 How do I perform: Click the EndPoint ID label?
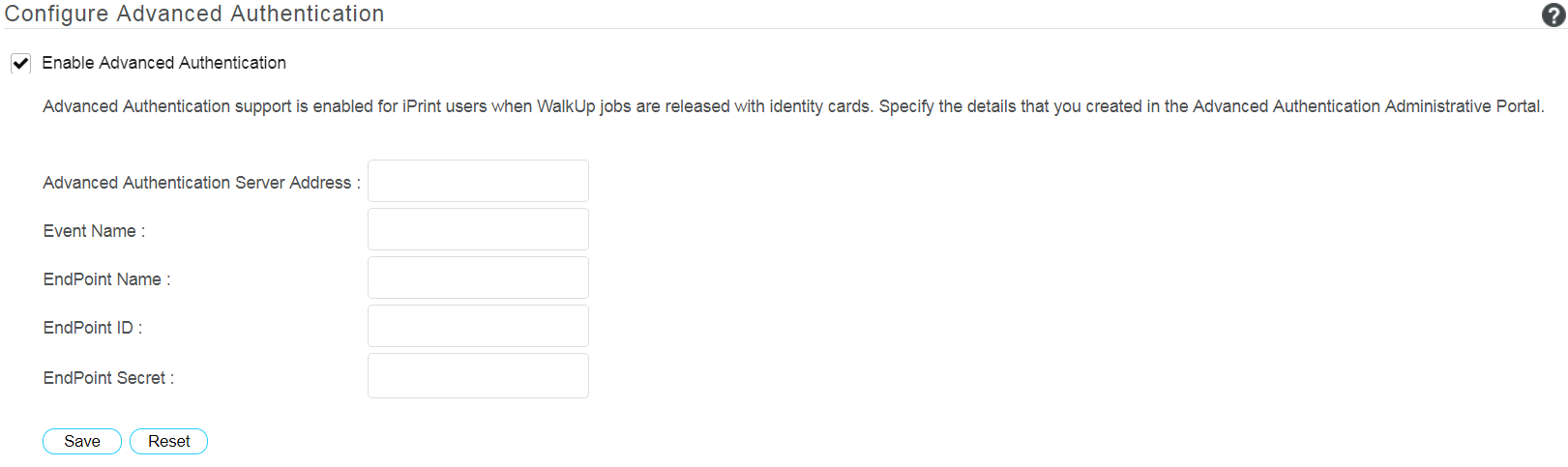92,328
